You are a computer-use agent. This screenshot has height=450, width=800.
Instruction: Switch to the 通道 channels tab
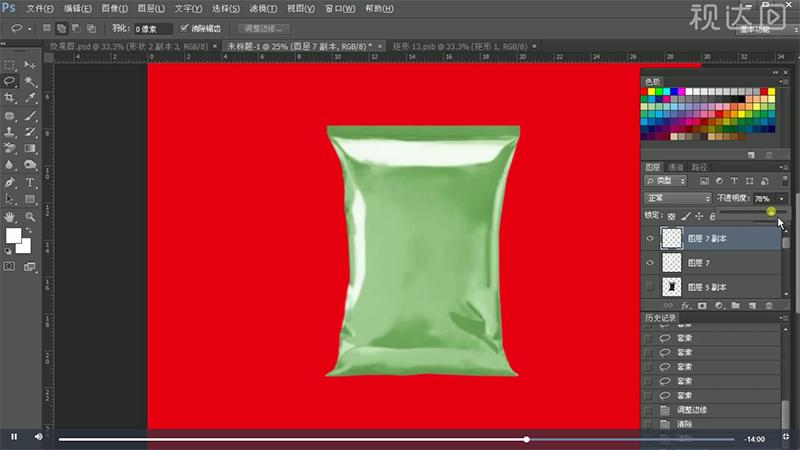point(676,167)
